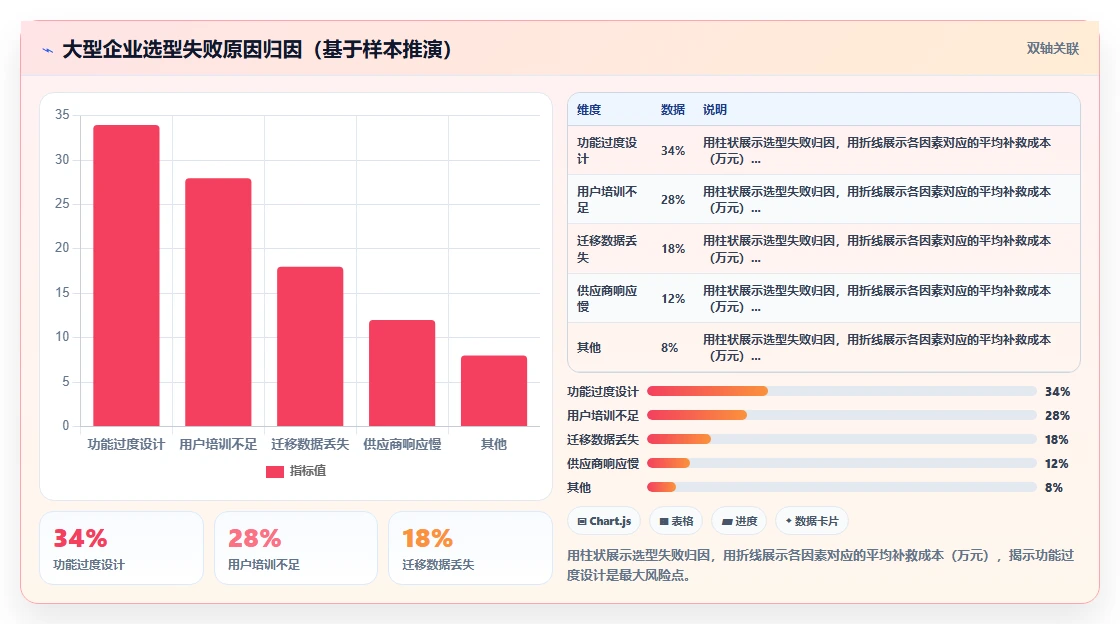1120x624 pixels.
Task: Click the 功能过度设计 bar in chart
Action: coord(126,276)
